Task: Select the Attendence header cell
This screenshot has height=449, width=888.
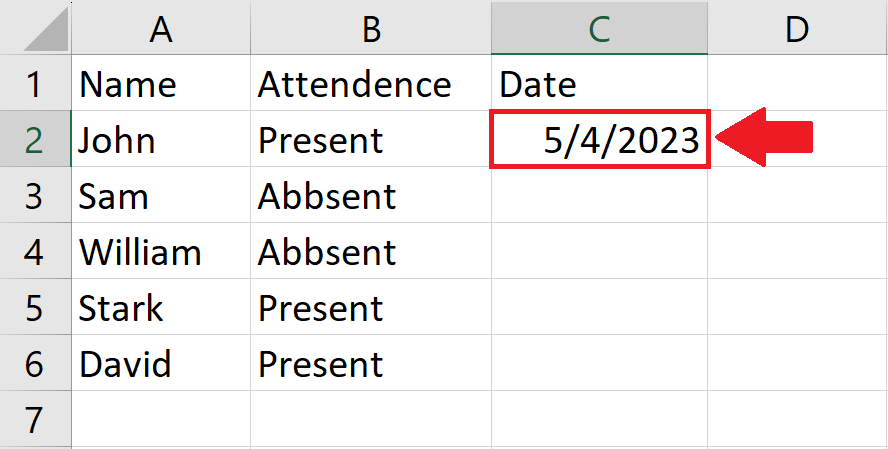Action: pos(371,83)
